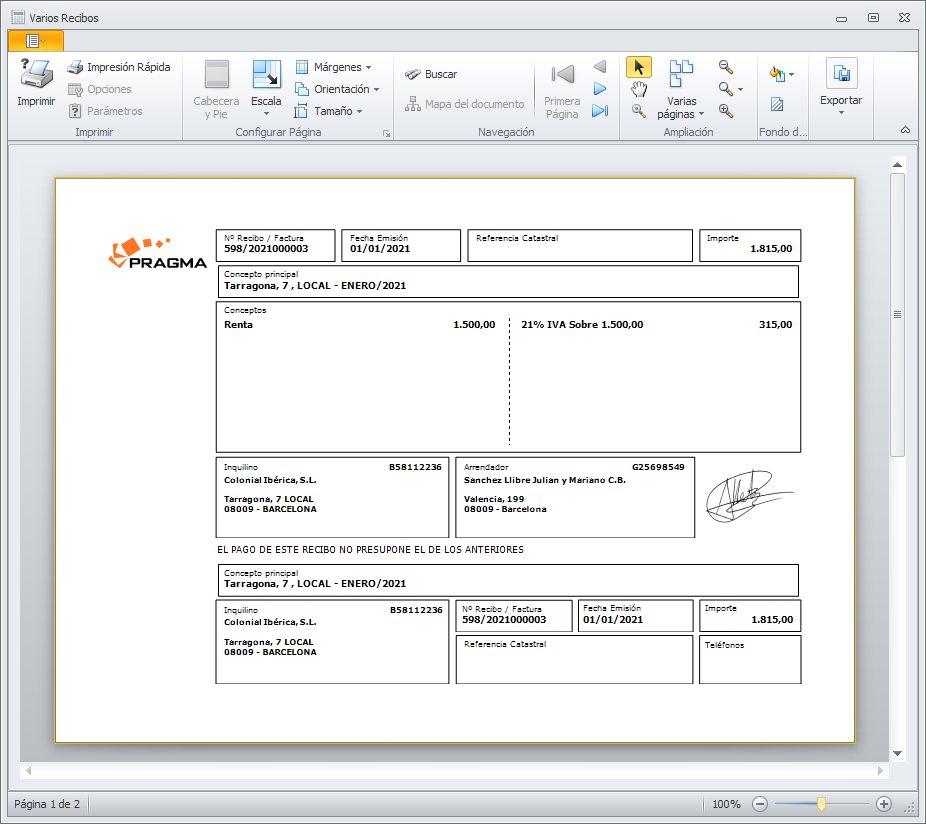Click the 'Página 1 de 2' status text
This screenshot has width=926, height=824.
47,804
